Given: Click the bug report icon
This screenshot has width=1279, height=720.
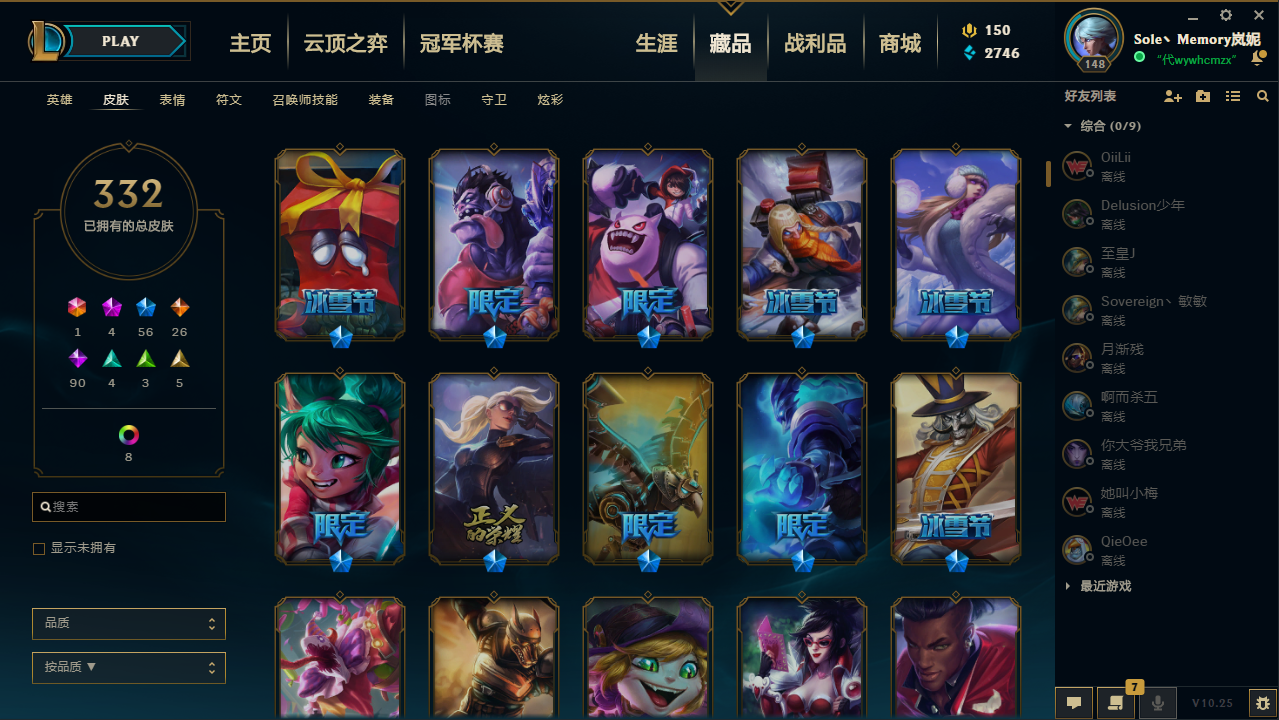Looking at the screenshot, I should (1263, 703).
